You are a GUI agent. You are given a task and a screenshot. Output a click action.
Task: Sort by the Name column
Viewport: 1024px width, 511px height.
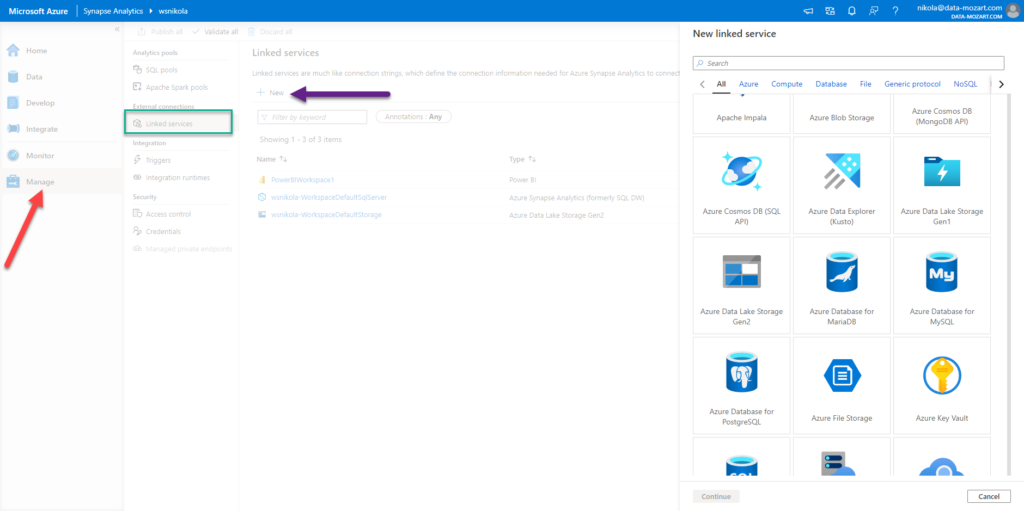(272, 159)
